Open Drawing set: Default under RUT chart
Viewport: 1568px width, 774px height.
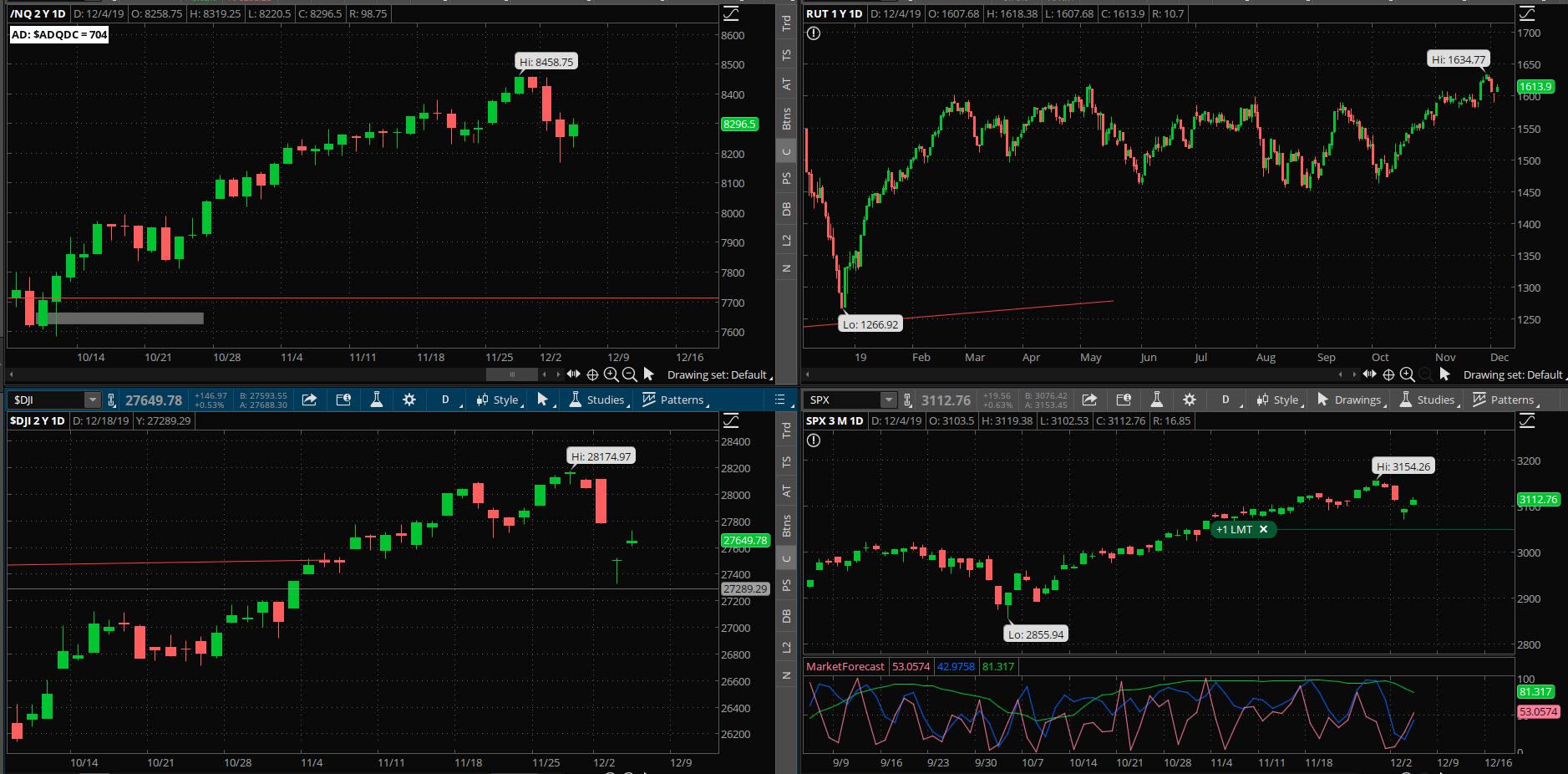tap(1515, 374)
